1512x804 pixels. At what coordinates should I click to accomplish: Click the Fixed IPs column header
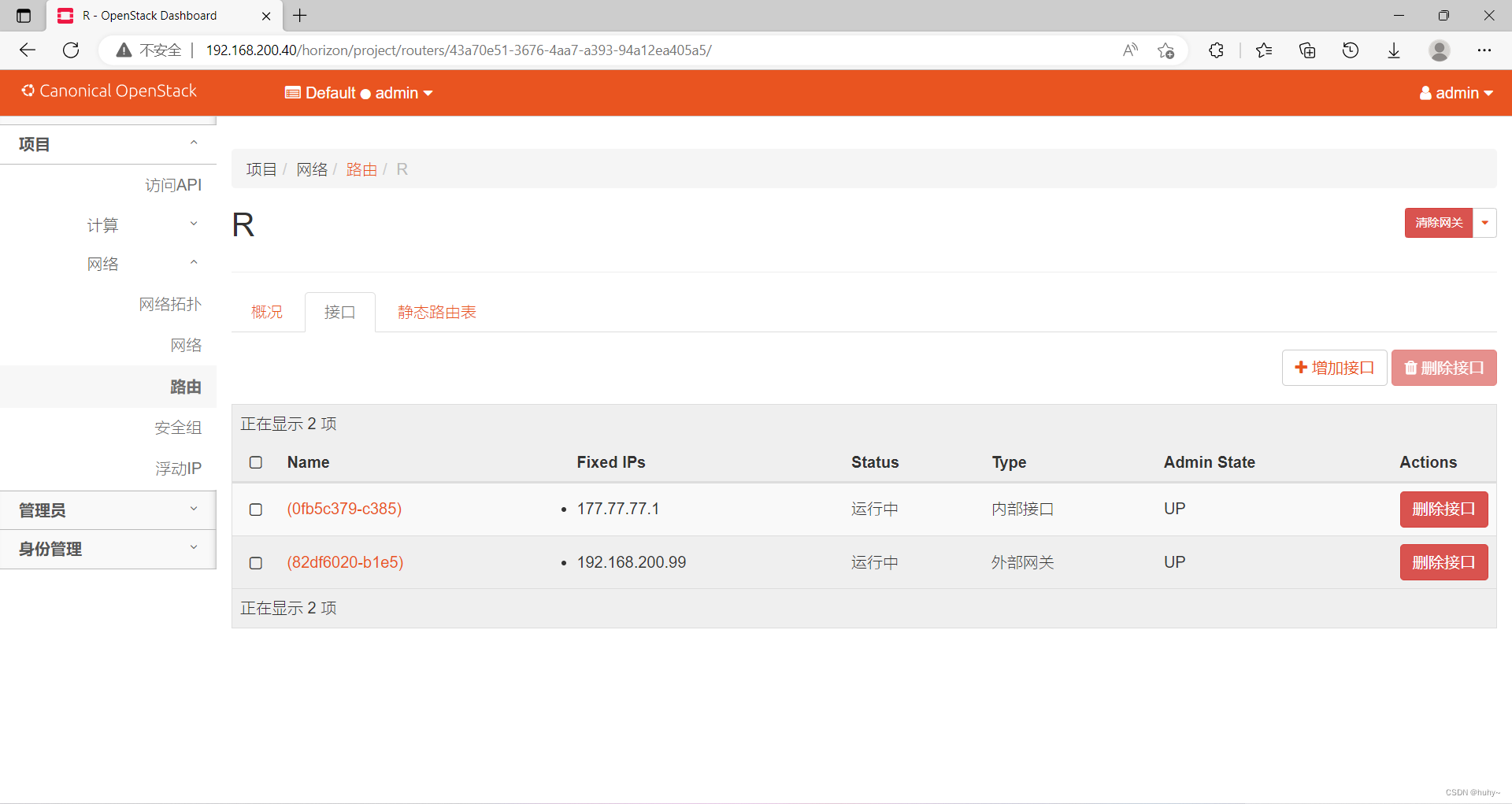(x=611, y=462)
